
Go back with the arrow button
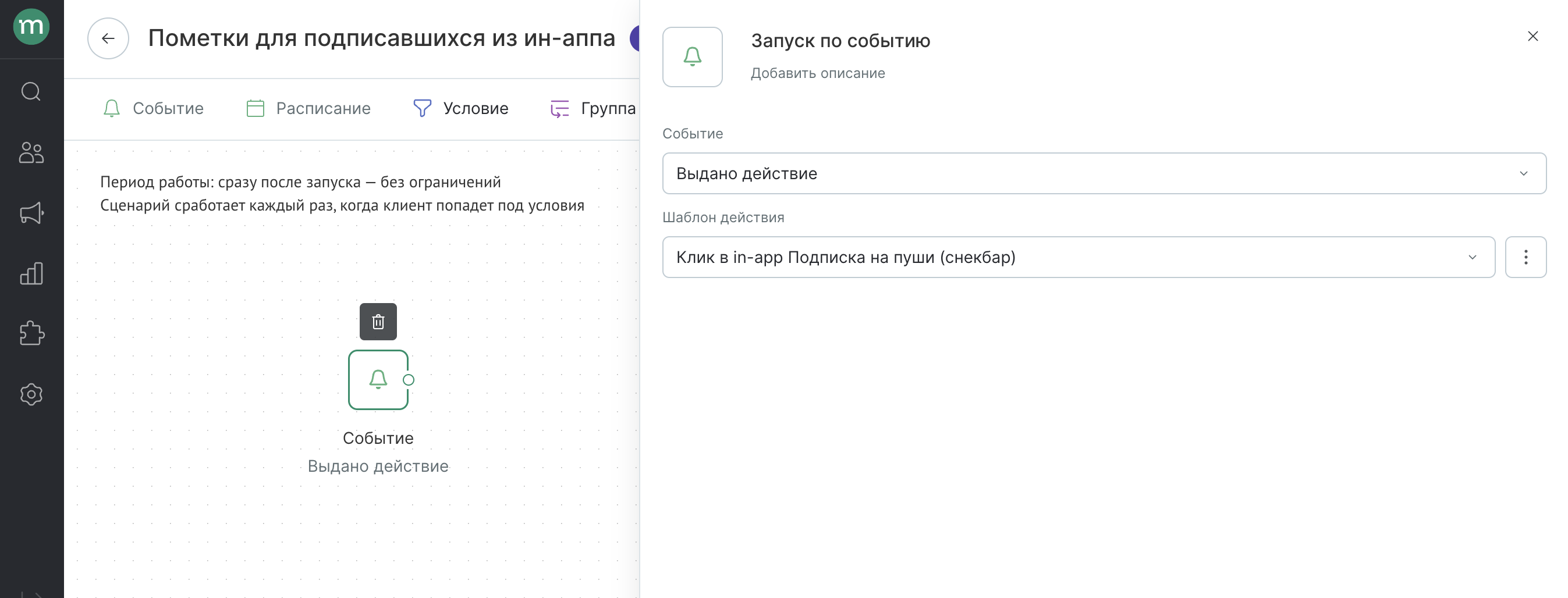pyautogui.click(x=108, y=38)
